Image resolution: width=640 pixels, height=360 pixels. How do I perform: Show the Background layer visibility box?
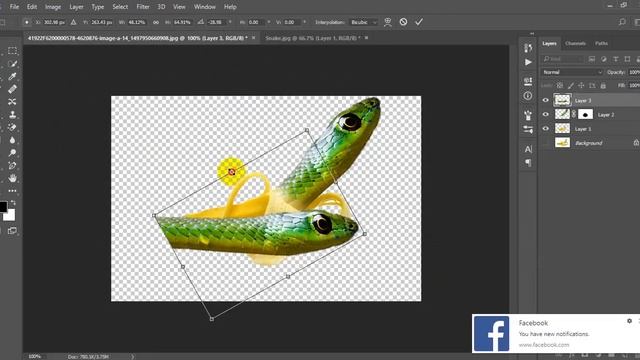[546, 143]
